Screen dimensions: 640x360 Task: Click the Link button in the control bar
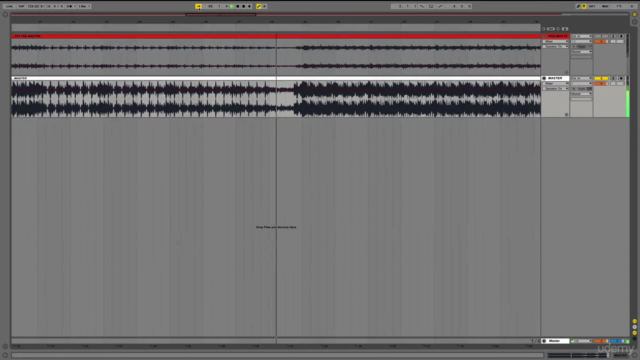[9, 7]
